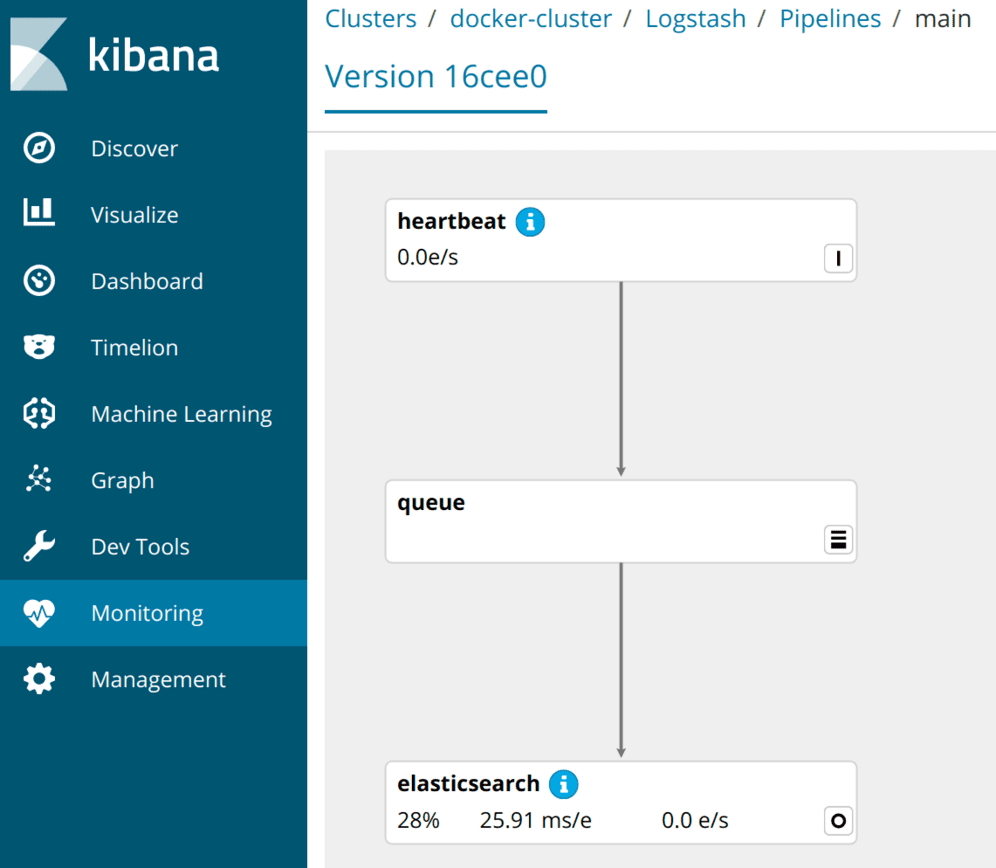Image resolution: width=996 pixels, height=868 pixels.
Task: Navigate to docker-cluster breadcrumb
Action: (530, 18)
